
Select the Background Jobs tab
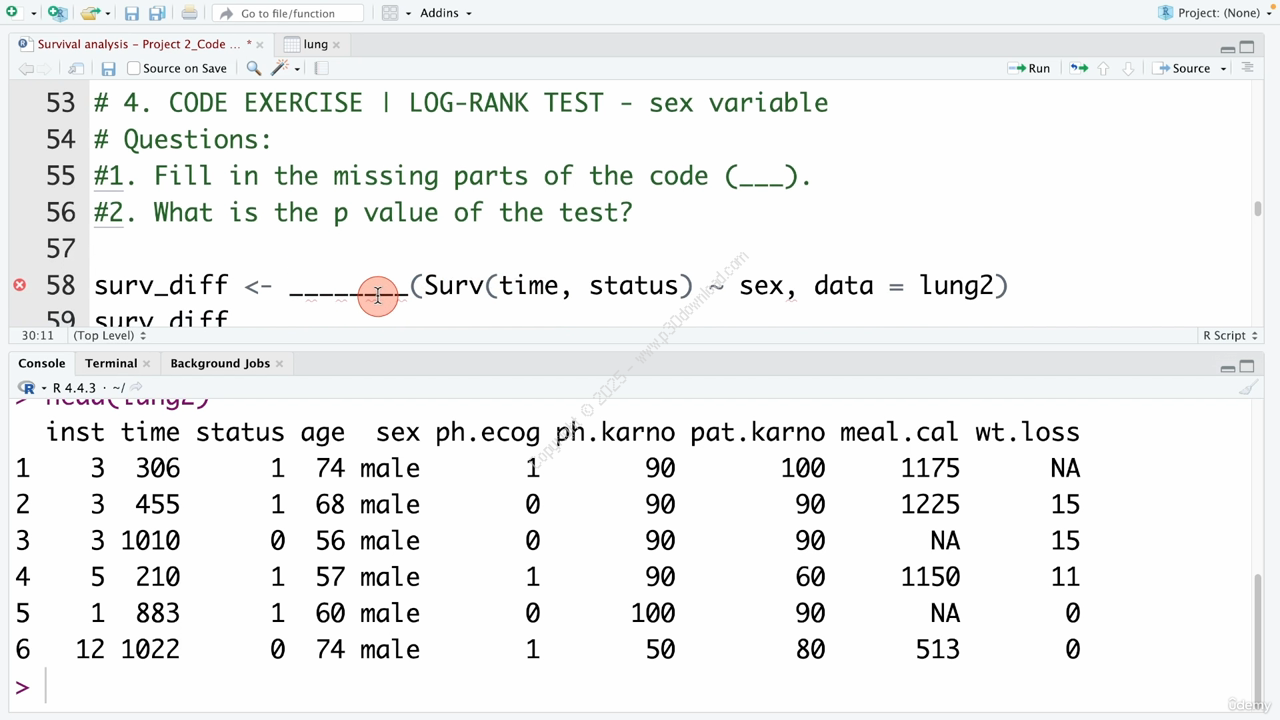[220, 363]
